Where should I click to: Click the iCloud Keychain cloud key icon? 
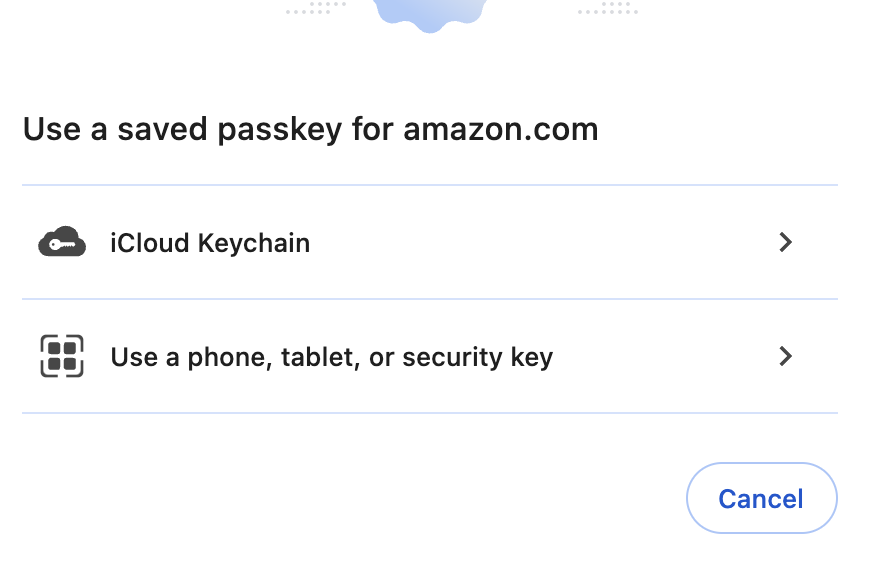[62, 243]
